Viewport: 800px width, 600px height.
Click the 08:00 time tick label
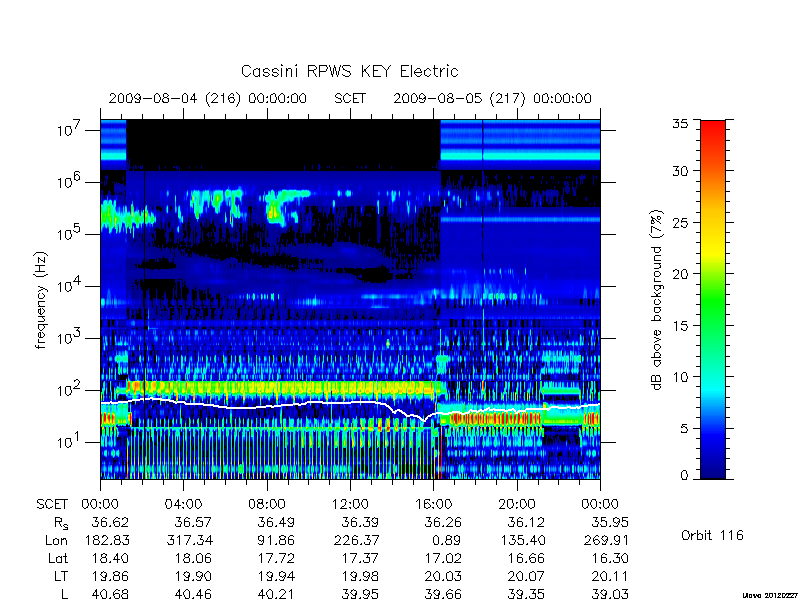click(267, 505)
